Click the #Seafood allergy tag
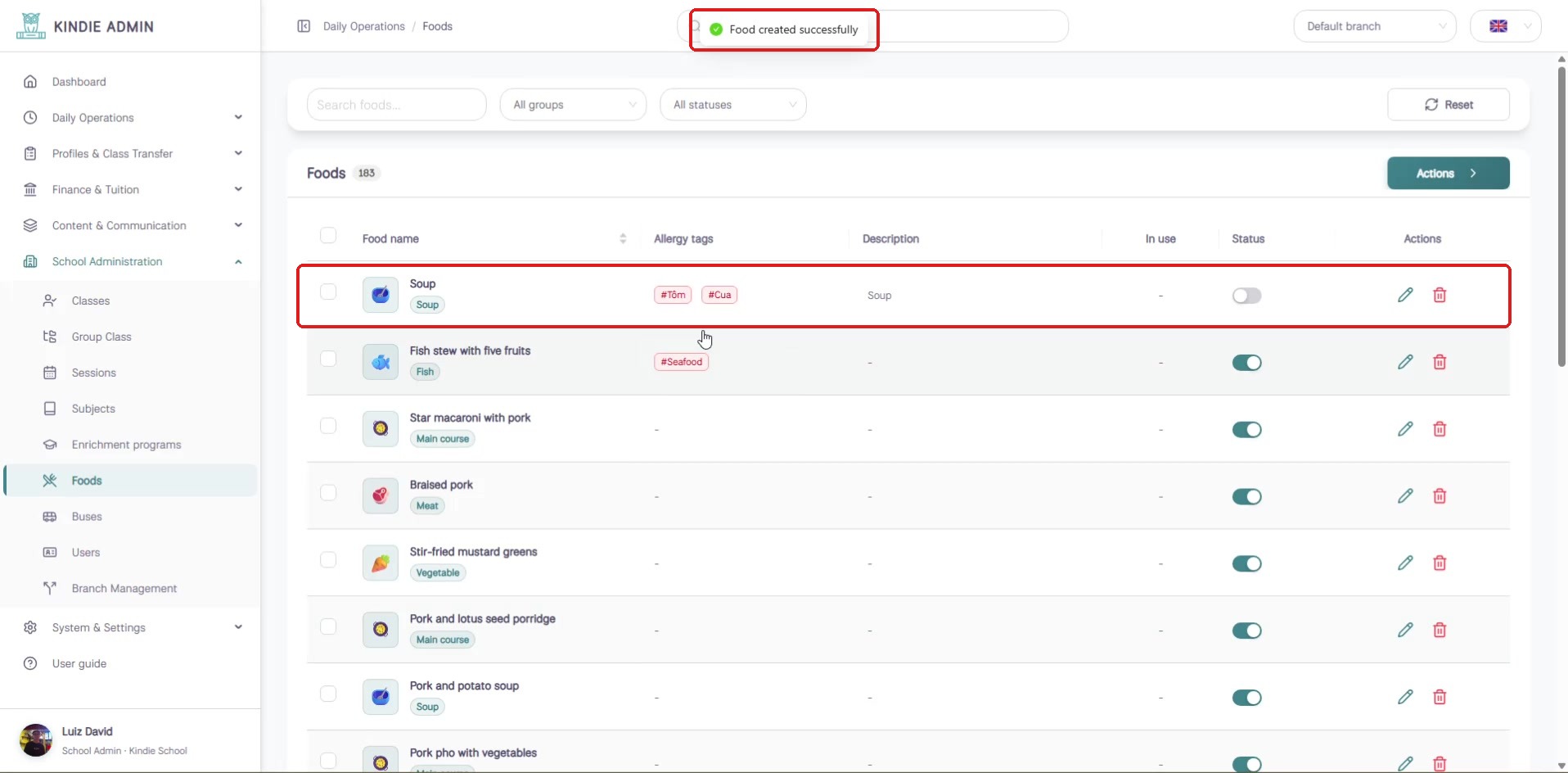Screen dimensions: 1568x773 point(682,362)
